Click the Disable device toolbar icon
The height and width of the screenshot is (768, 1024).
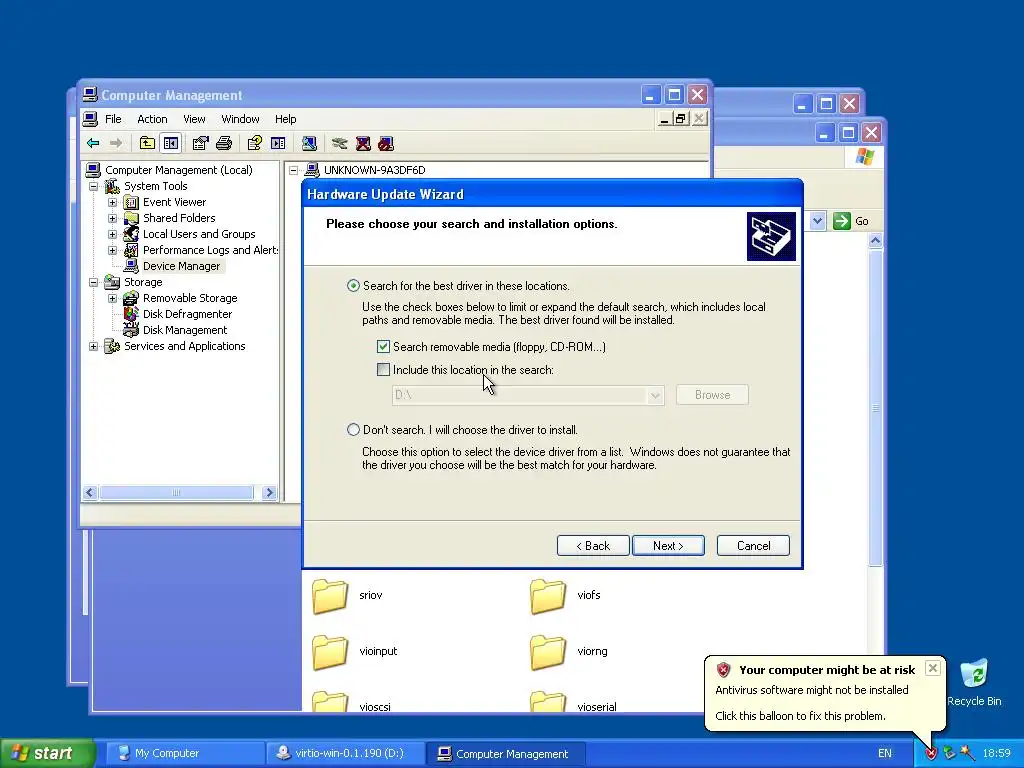pos(386,144)
